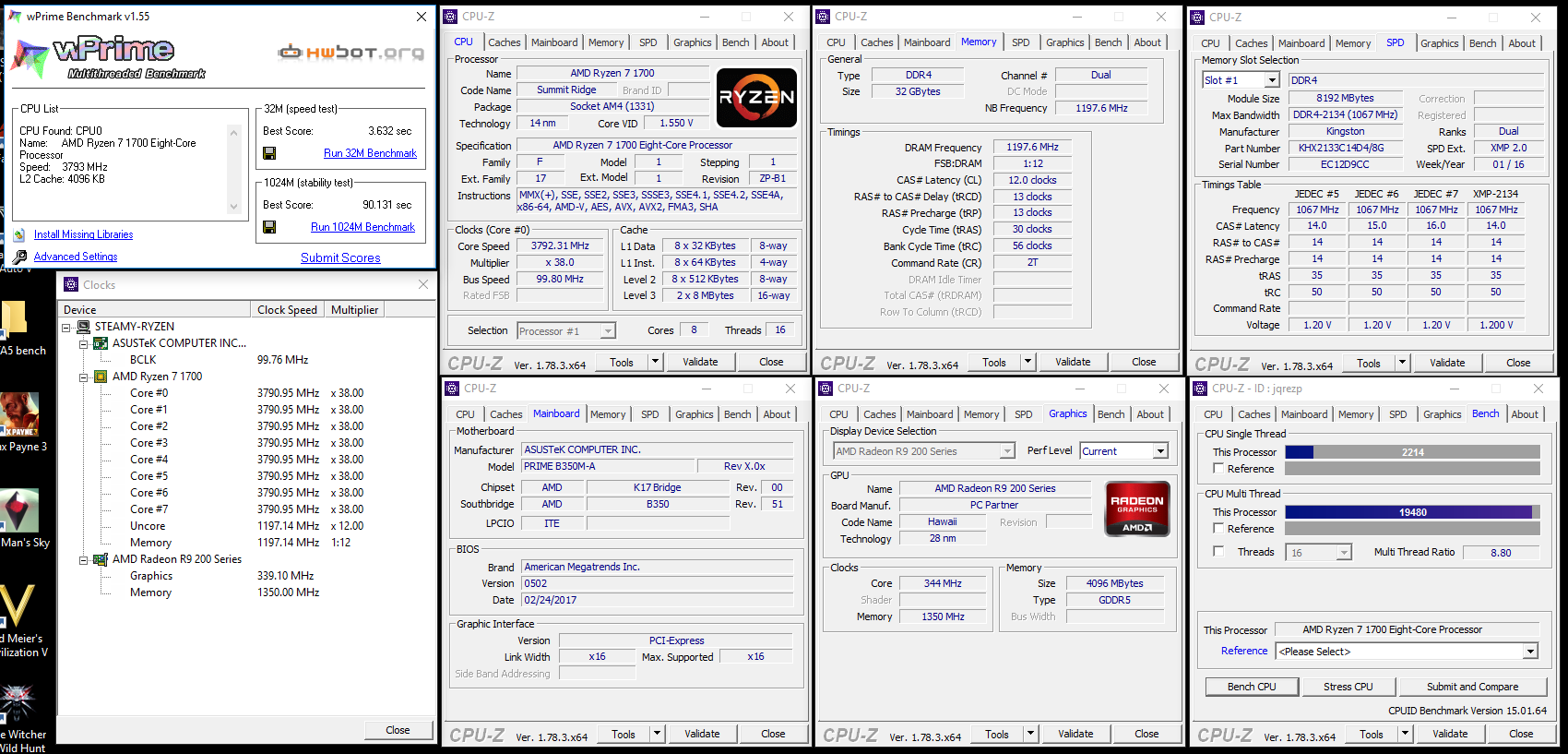
Task: Click the Clock Speed column header
Action: pos(287,310)
